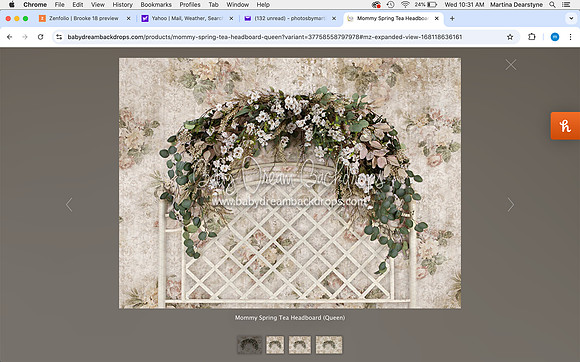This screenshot has height=362, width=580.
Task: Select the last thumbnail in strip
Action: [329, 345]
